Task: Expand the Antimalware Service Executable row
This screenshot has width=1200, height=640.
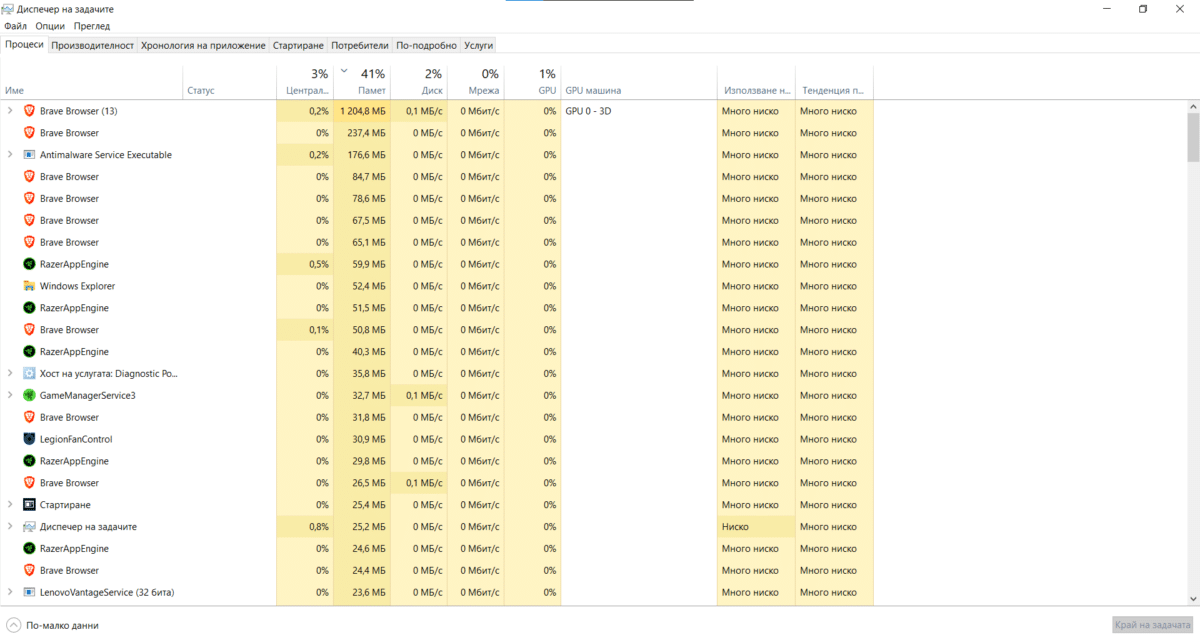Action: point(10,155)
